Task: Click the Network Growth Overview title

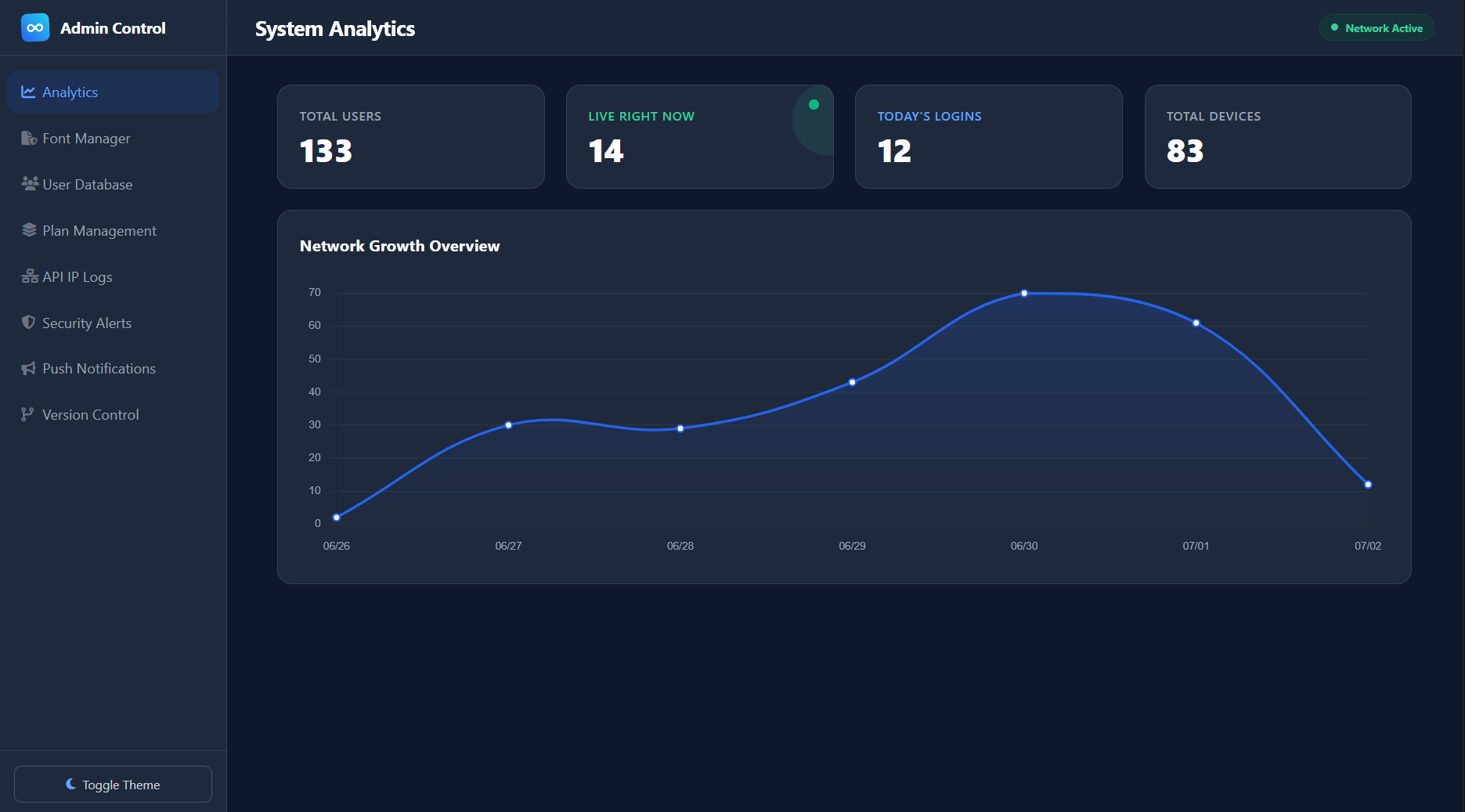Action: (399, 246)
